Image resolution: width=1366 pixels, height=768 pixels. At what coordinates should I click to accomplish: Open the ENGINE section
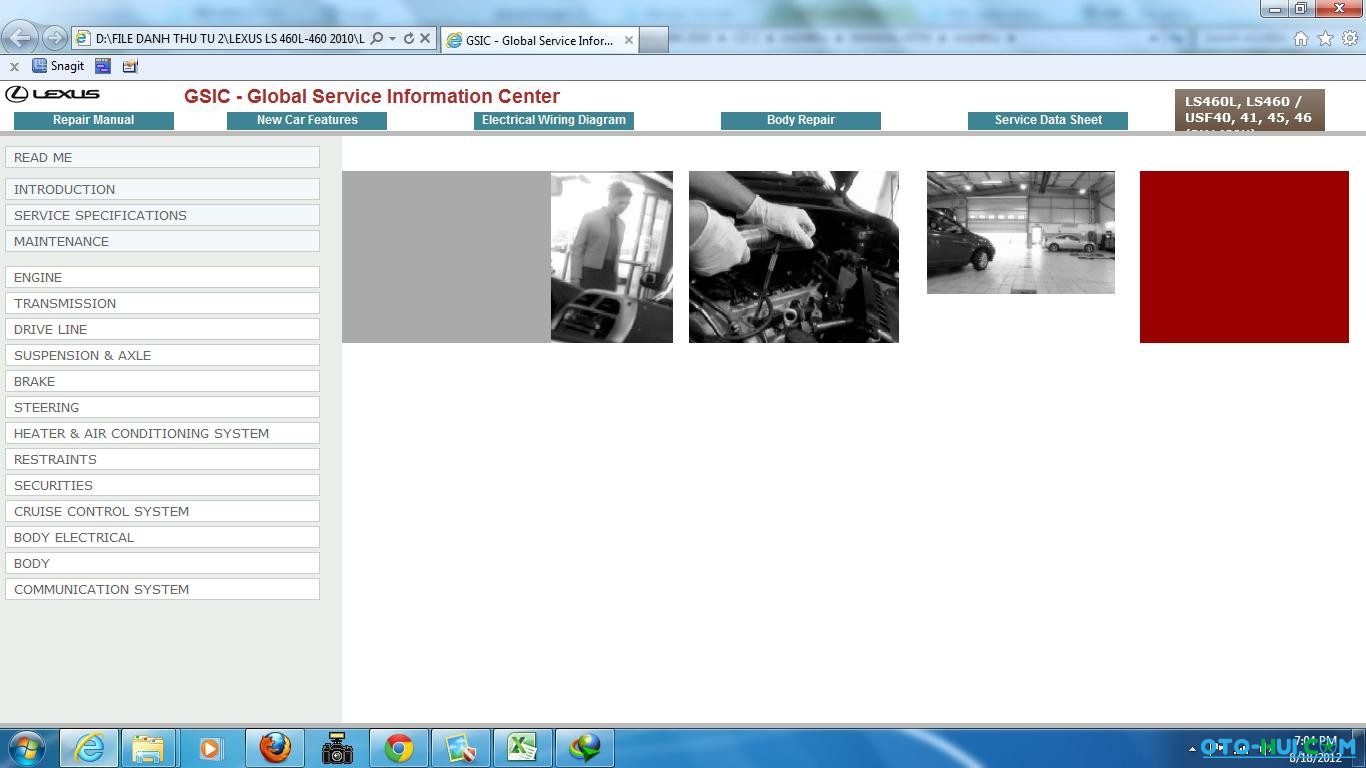click(x=162, y=277)
